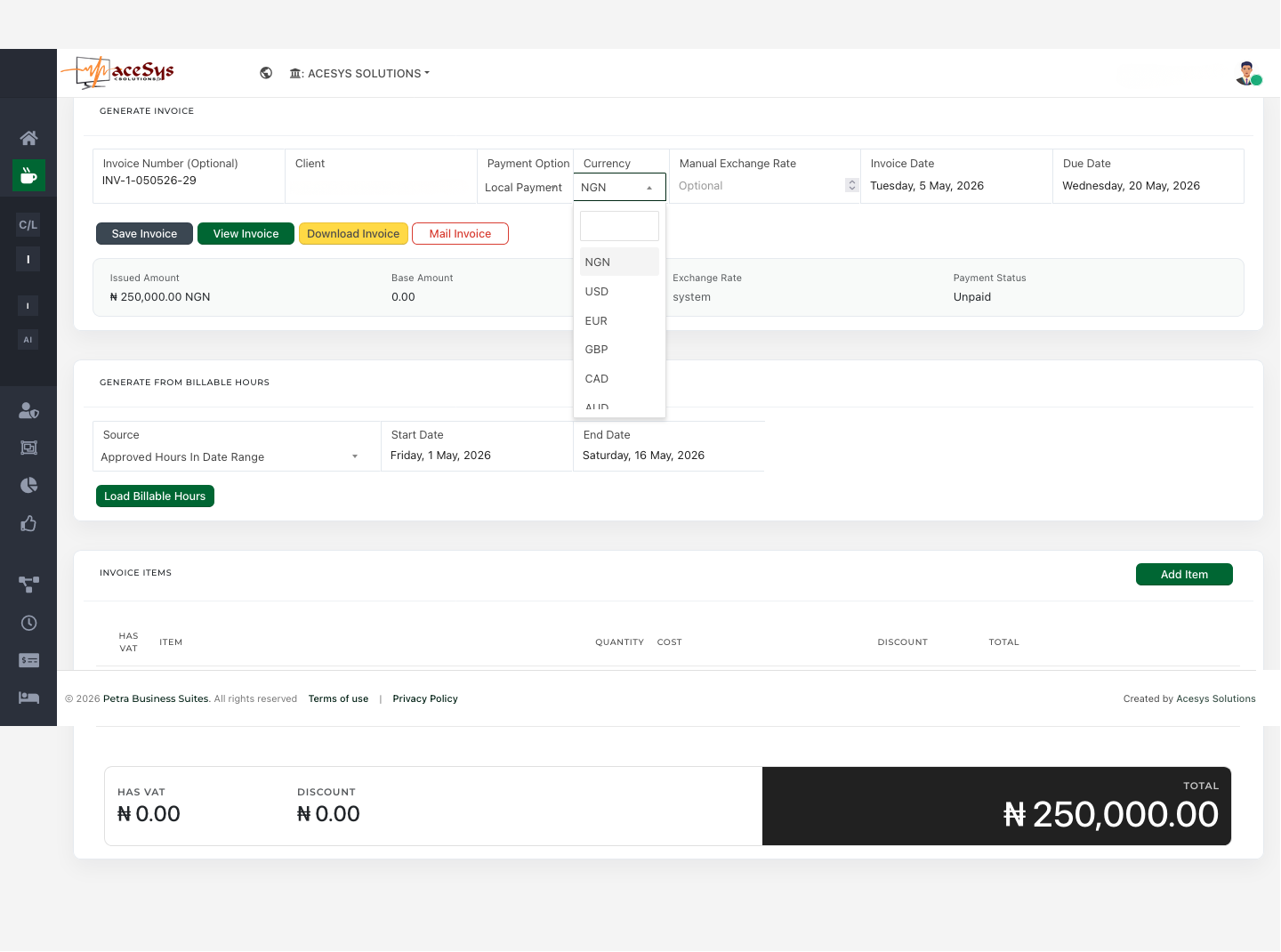Open the Source Approved Hours dropdown
Screen dimensions: 1281x952
[230, 456]
